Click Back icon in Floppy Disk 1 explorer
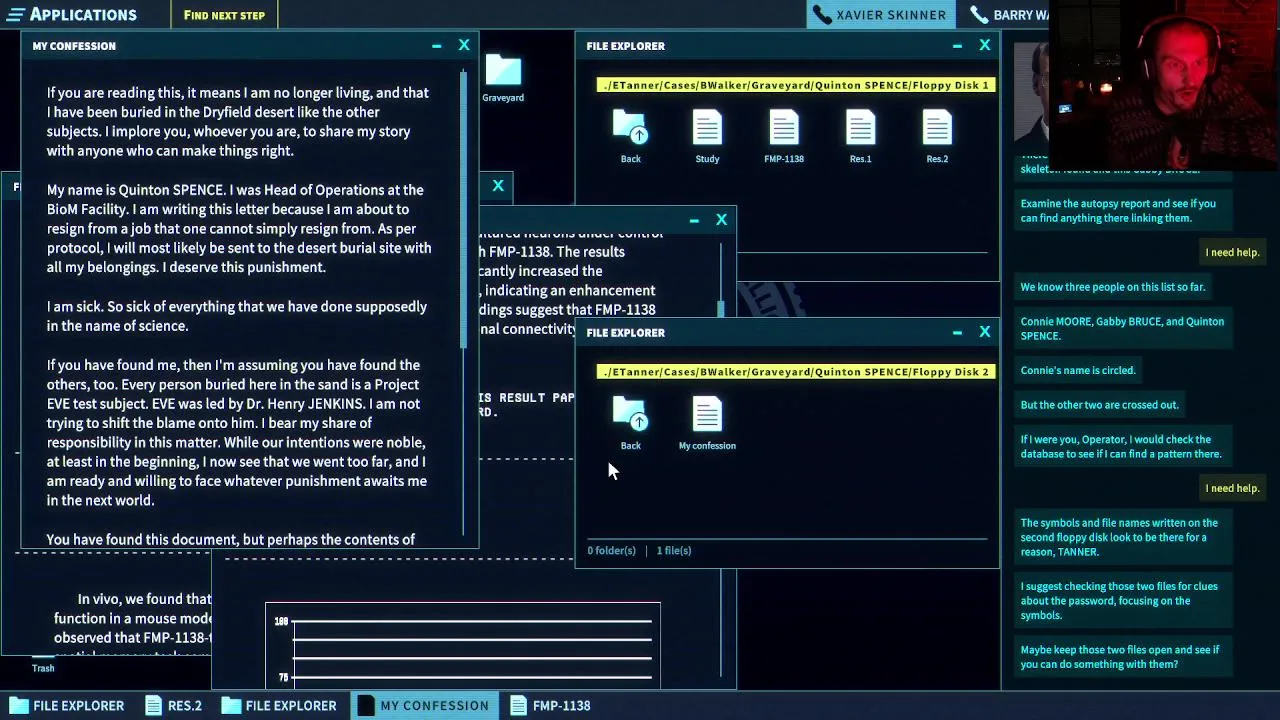 (630, 137)
